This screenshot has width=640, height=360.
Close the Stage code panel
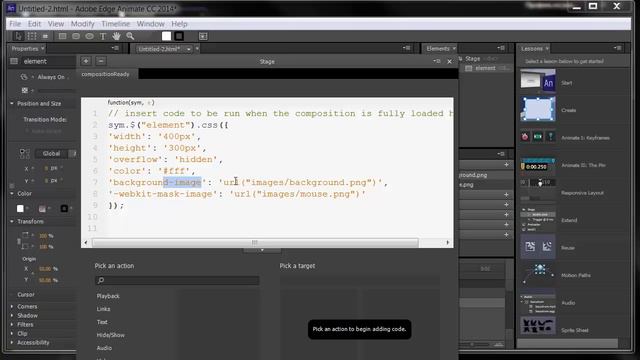449,62
